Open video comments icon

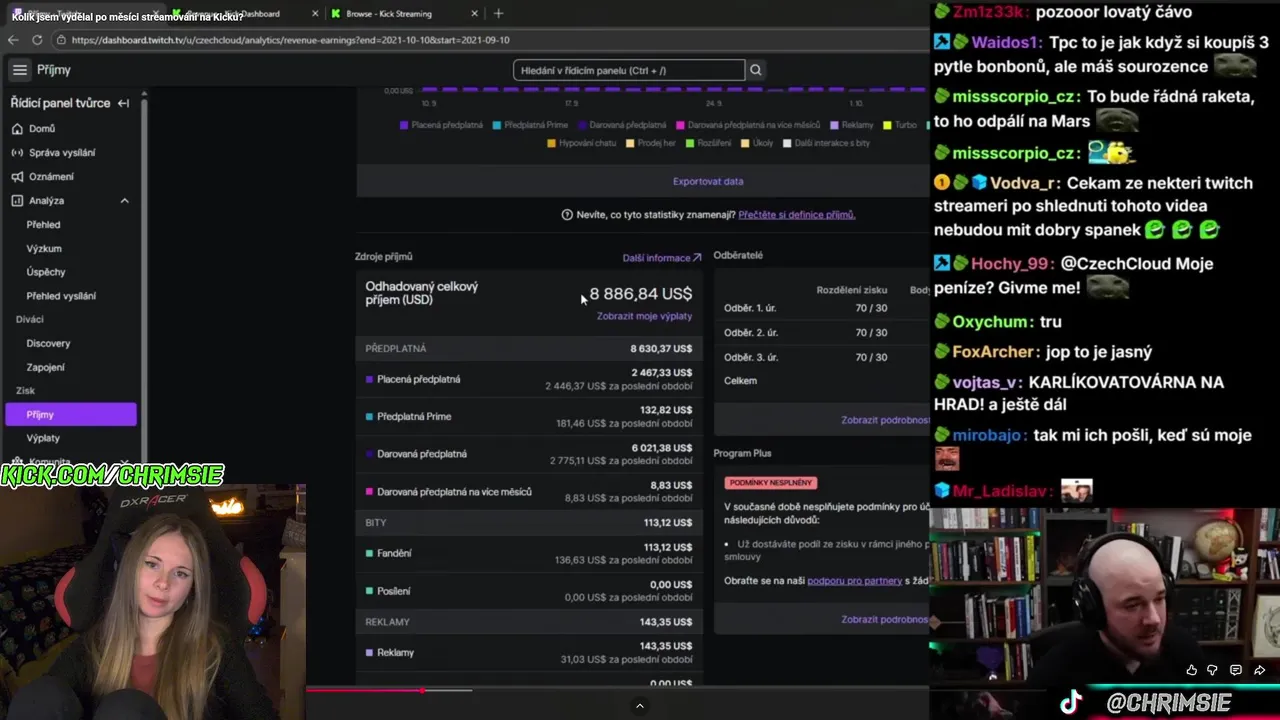[x=1236, y=670]
